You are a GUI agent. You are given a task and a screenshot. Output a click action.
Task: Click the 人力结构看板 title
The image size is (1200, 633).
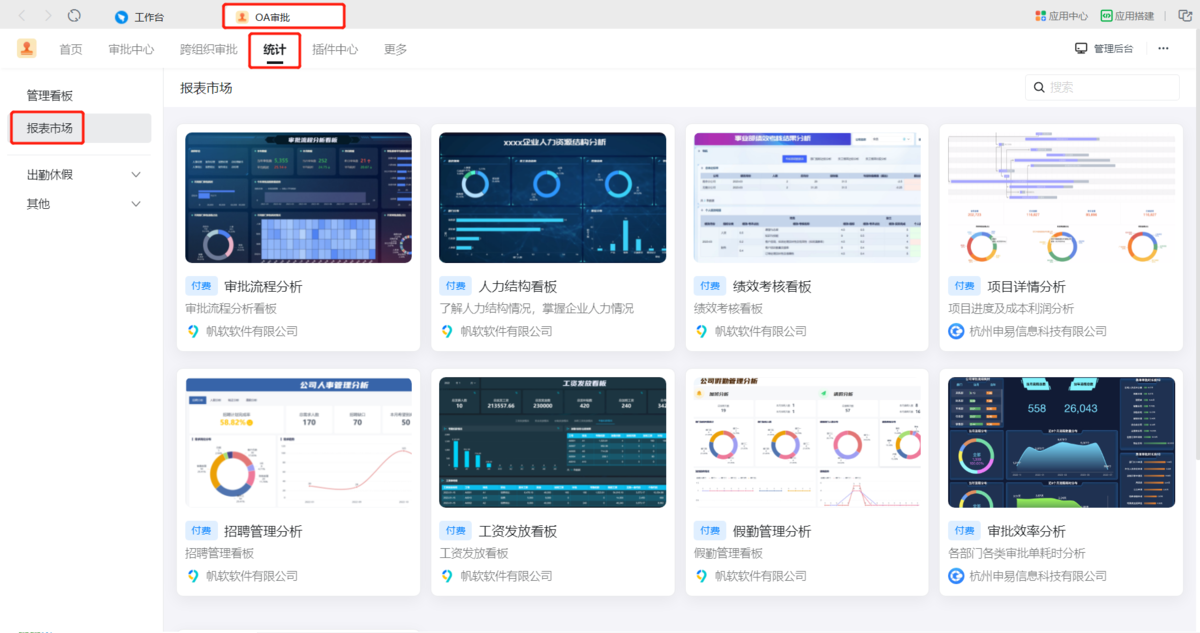tap(517, 287)
